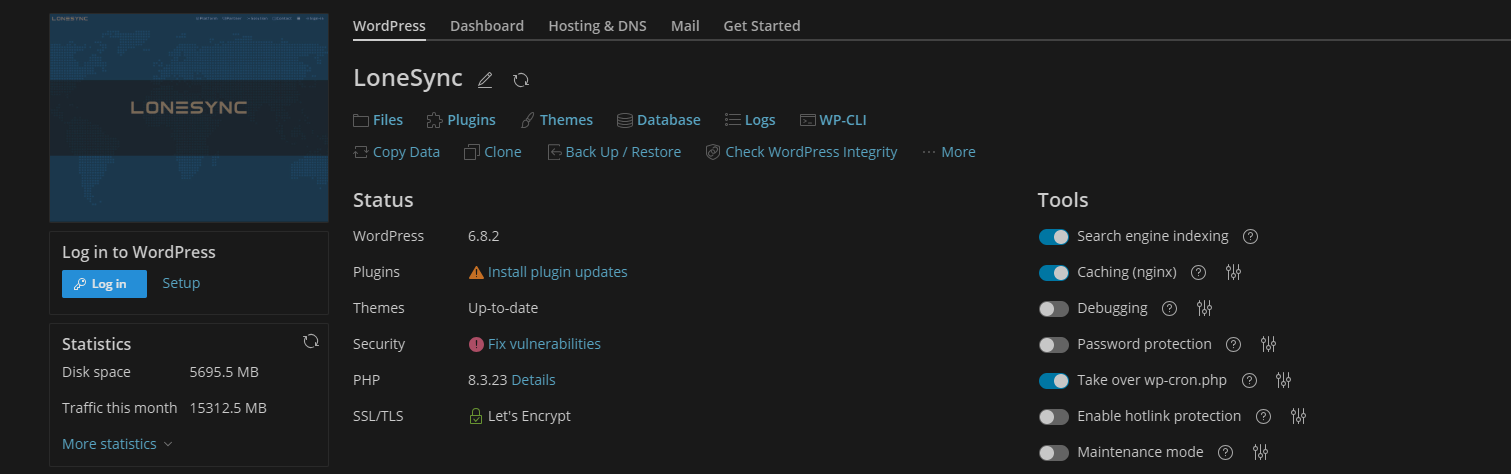Turn on Enable hotlink protection switch

click(x=1054, y=416)
